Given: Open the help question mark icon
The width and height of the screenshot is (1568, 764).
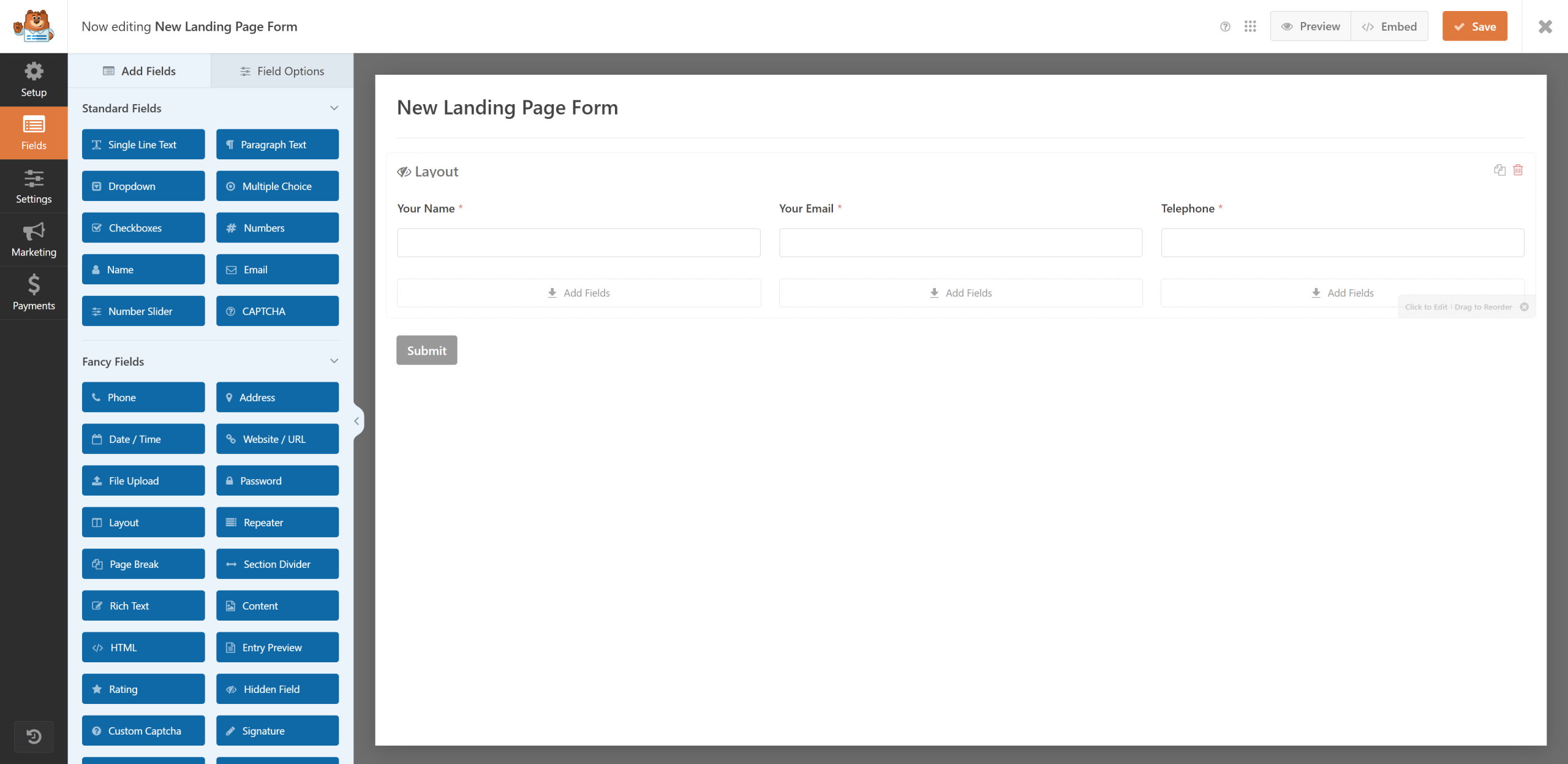Looking at the screenshot, I should click(1224, 26).
